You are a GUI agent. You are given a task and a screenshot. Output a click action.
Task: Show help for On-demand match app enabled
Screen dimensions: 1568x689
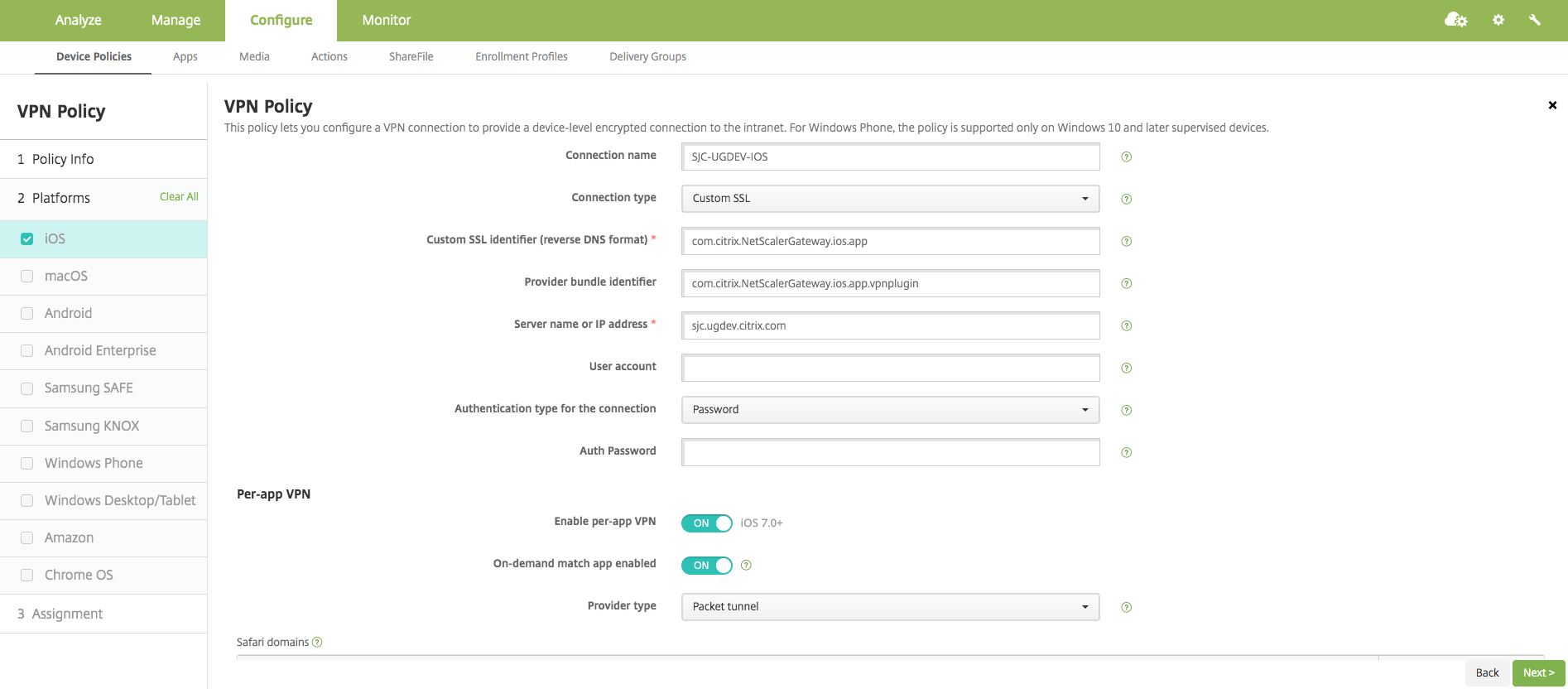(746, 566)
